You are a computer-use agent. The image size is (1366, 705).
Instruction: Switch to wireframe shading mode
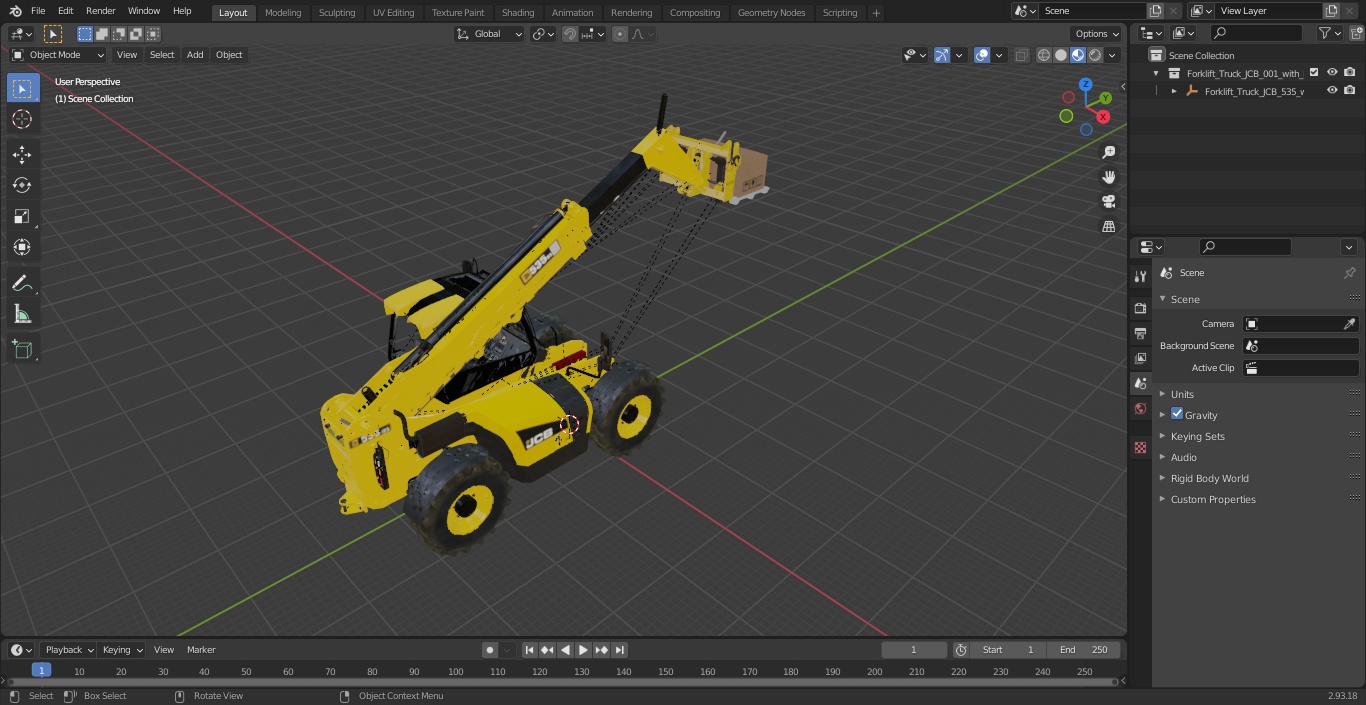pos(1044,55)
